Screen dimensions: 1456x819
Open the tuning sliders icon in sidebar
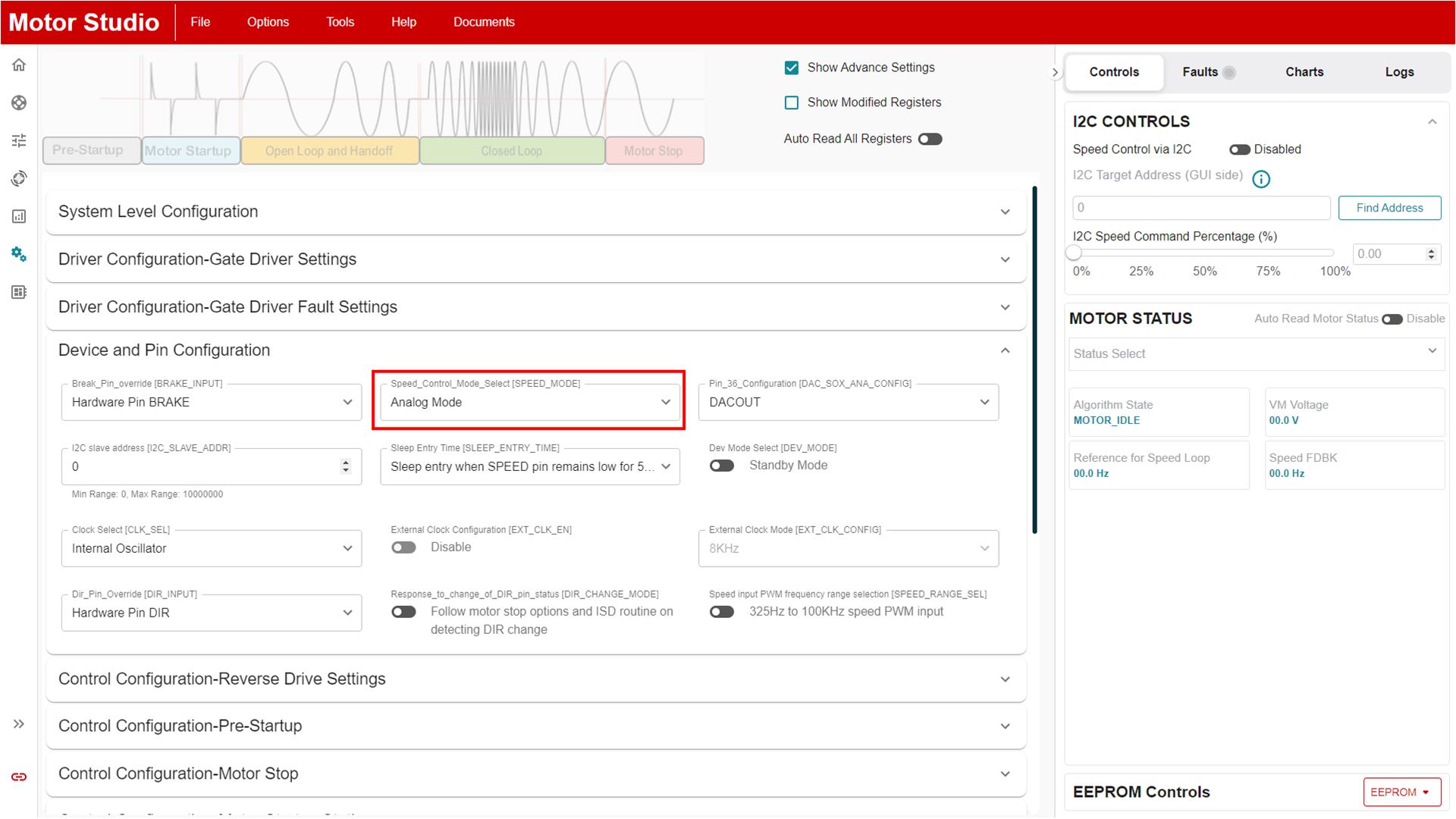[x=19, y=140]
